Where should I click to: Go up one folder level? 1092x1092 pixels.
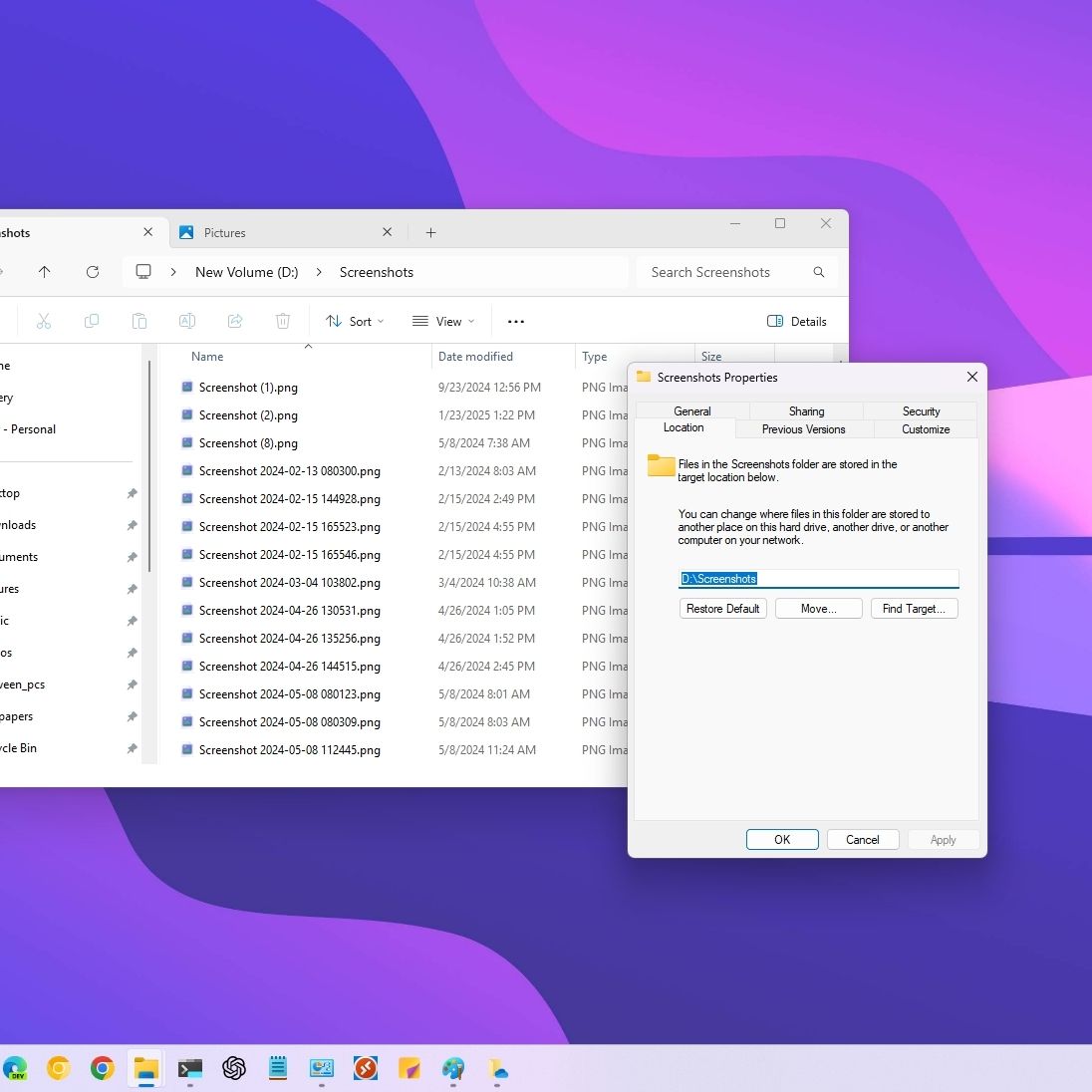tap(44, 272)
